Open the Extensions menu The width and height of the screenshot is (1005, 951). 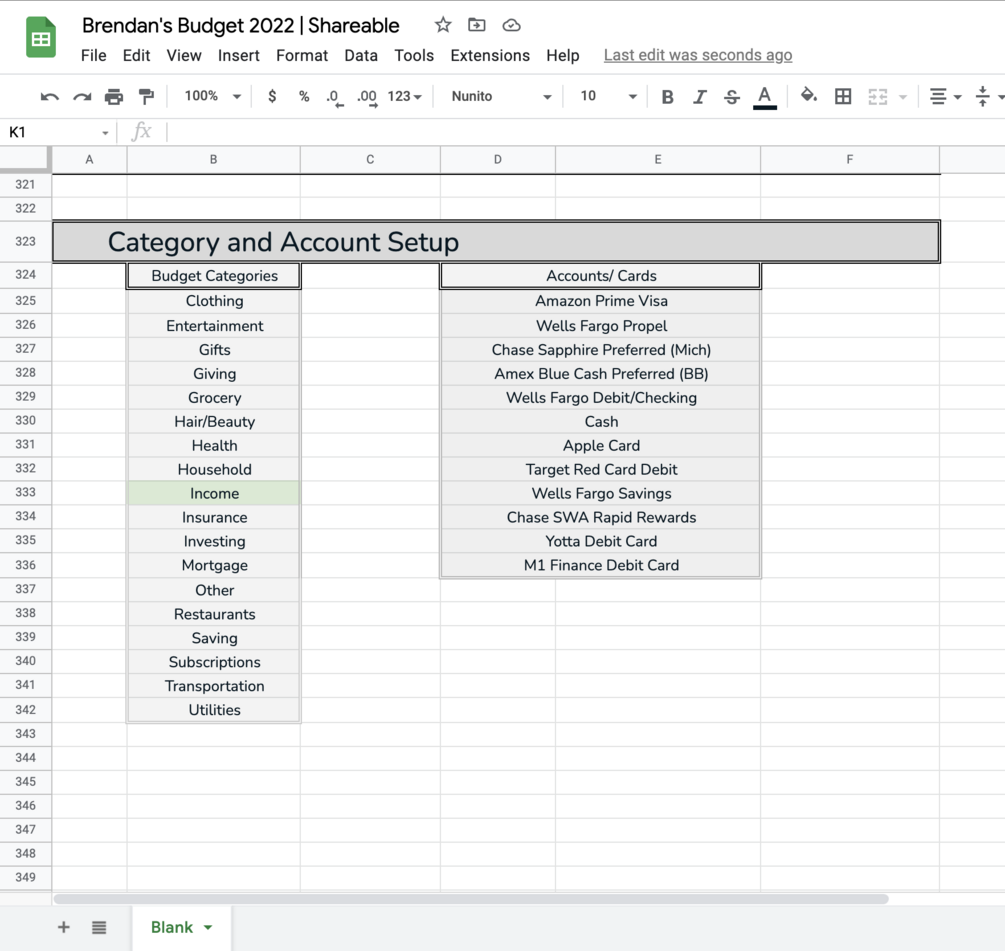pos(490,56)
